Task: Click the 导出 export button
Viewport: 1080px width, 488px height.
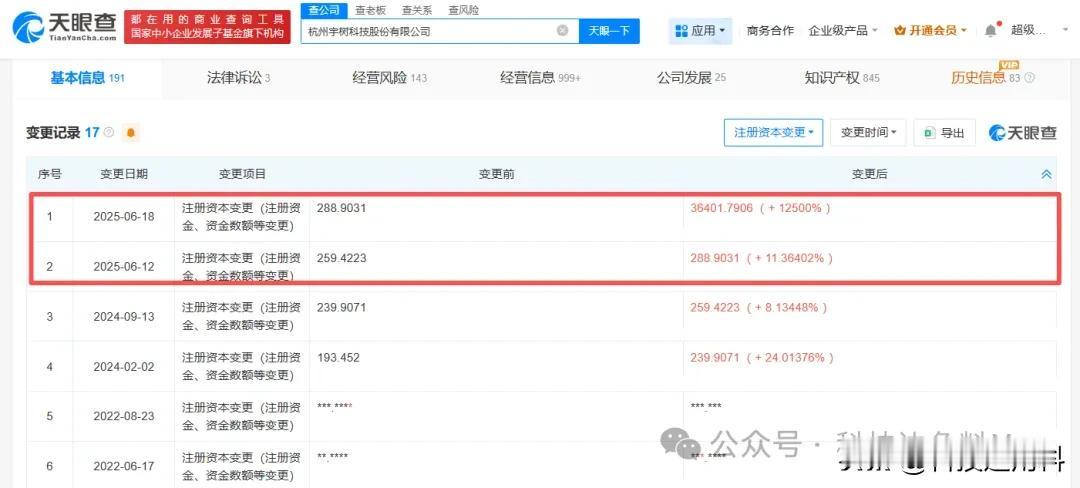Action: [944, 132]
